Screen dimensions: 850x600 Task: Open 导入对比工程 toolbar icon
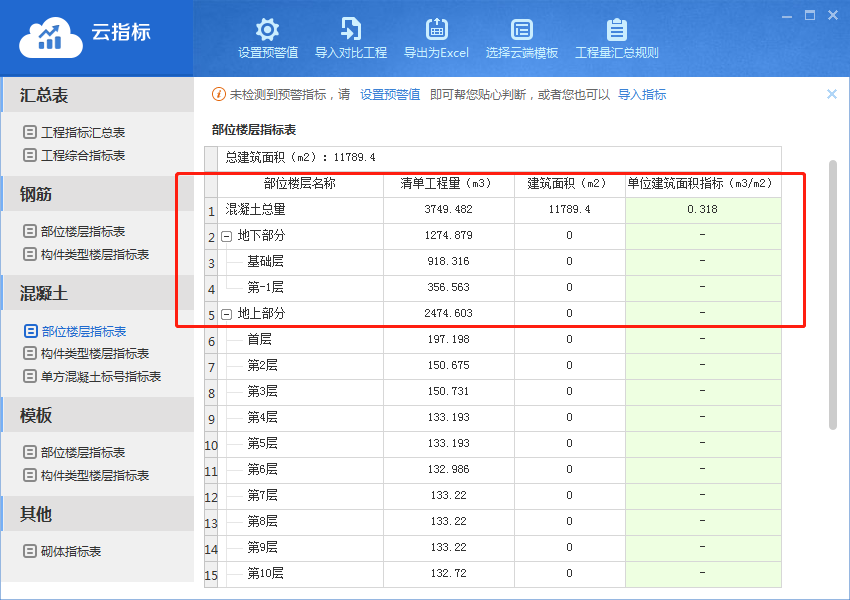(351, 29)
